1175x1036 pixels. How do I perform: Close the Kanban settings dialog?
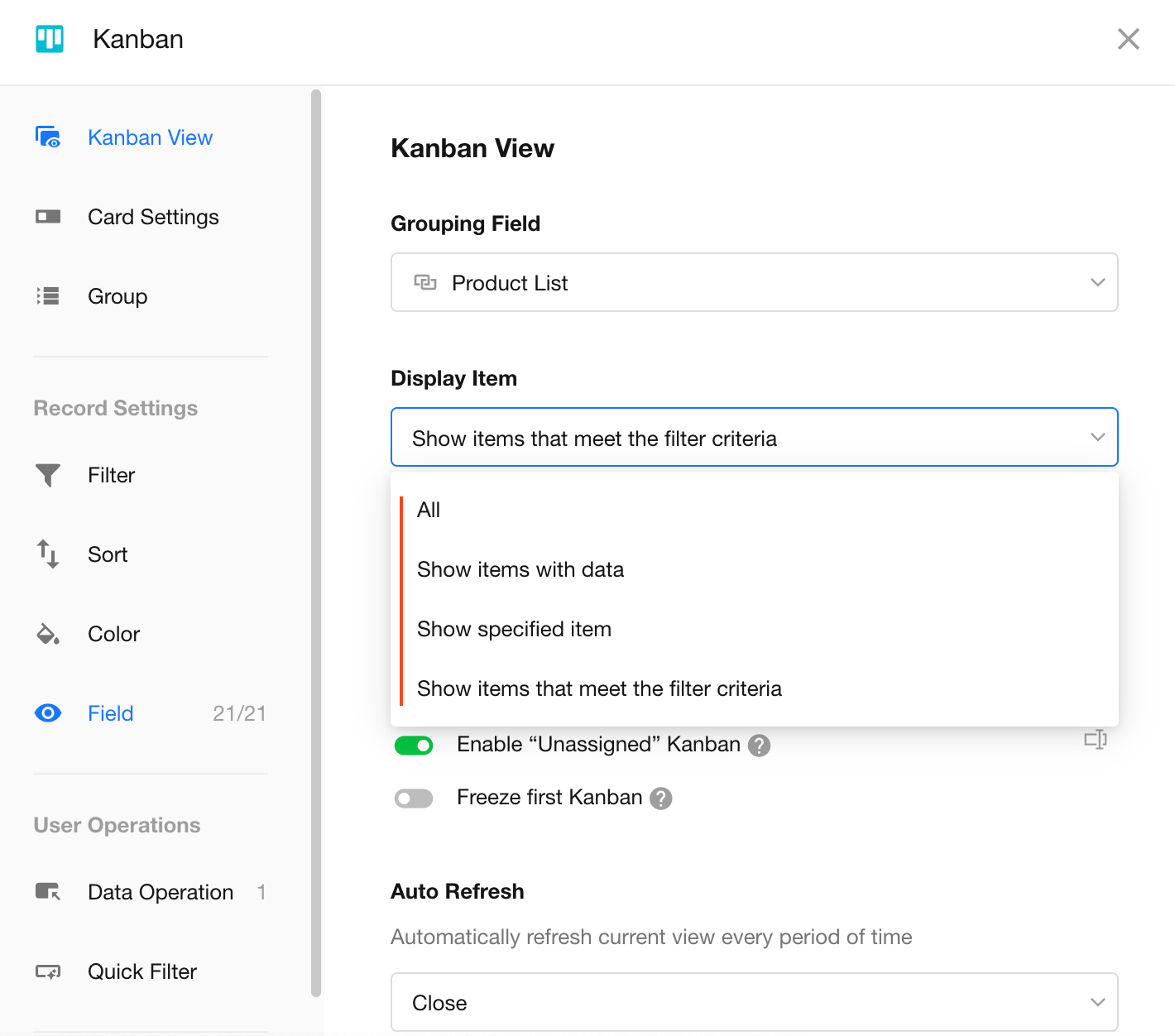(1128, 39)
